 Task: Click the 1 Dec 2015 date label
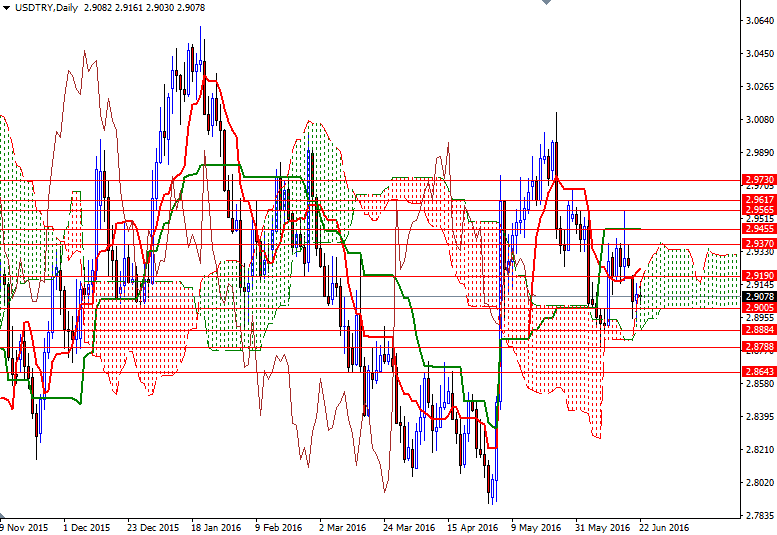[87, 528]
